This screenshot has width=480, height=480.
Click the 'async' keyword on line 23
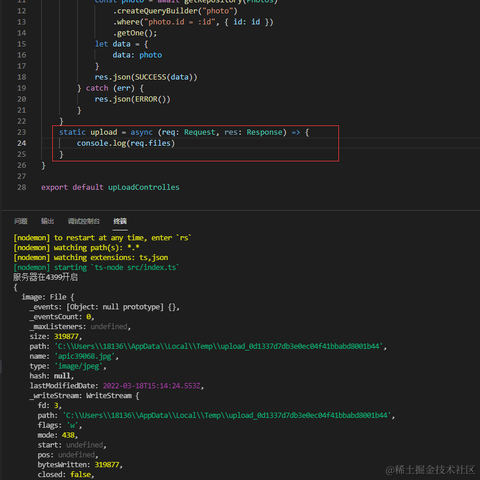(x=141, y=132)
